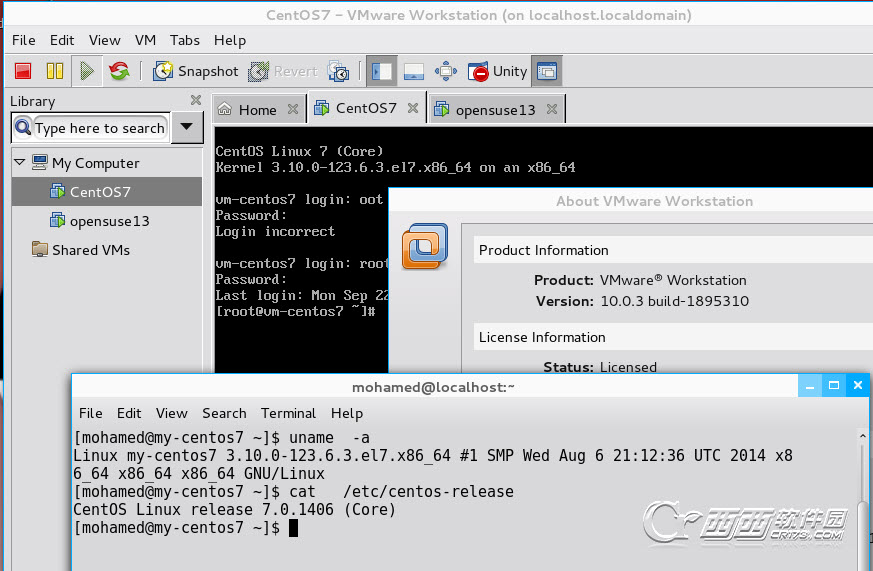
Task: Click the Library search input field
Action: pyautogui.click(x=100, y=128)
